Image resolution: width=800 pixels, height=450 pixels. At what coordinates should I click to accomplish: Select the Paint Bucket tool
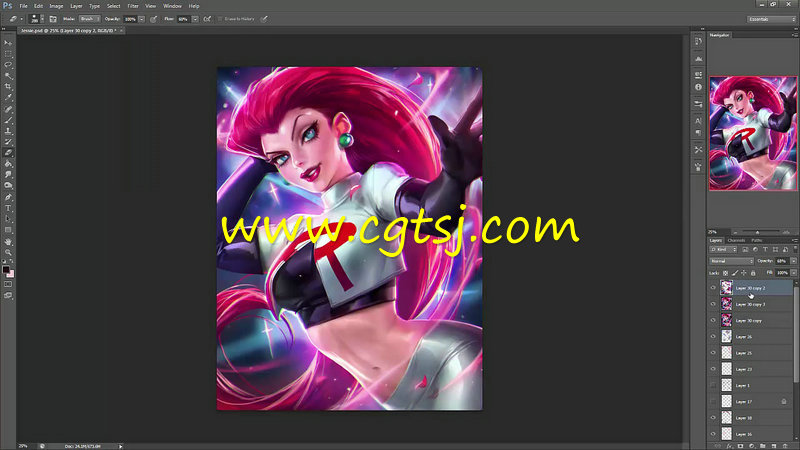[8, 164]
